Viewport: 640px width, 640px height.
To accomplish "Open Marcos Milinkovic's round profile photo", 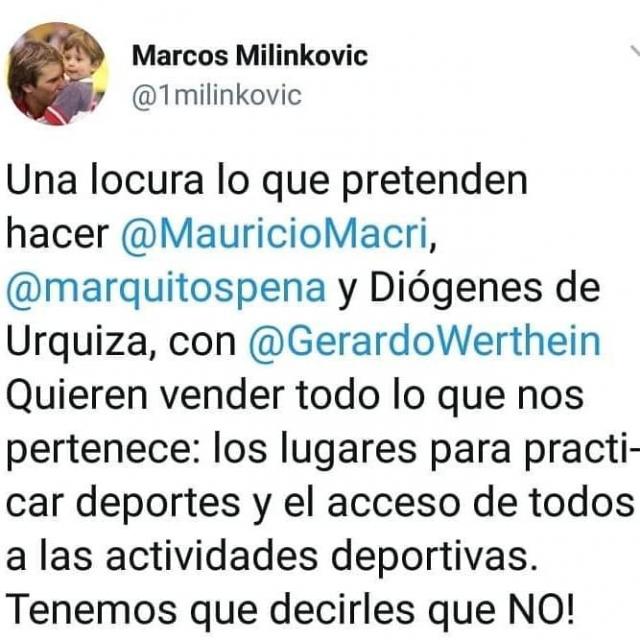I will [x=58, y=73].
